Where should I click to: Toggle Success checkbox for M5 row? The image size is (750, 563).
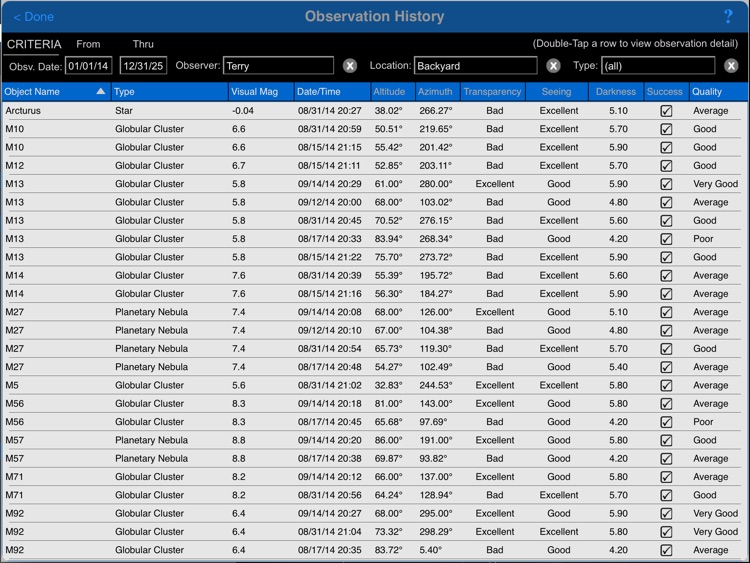pos(666,386)
